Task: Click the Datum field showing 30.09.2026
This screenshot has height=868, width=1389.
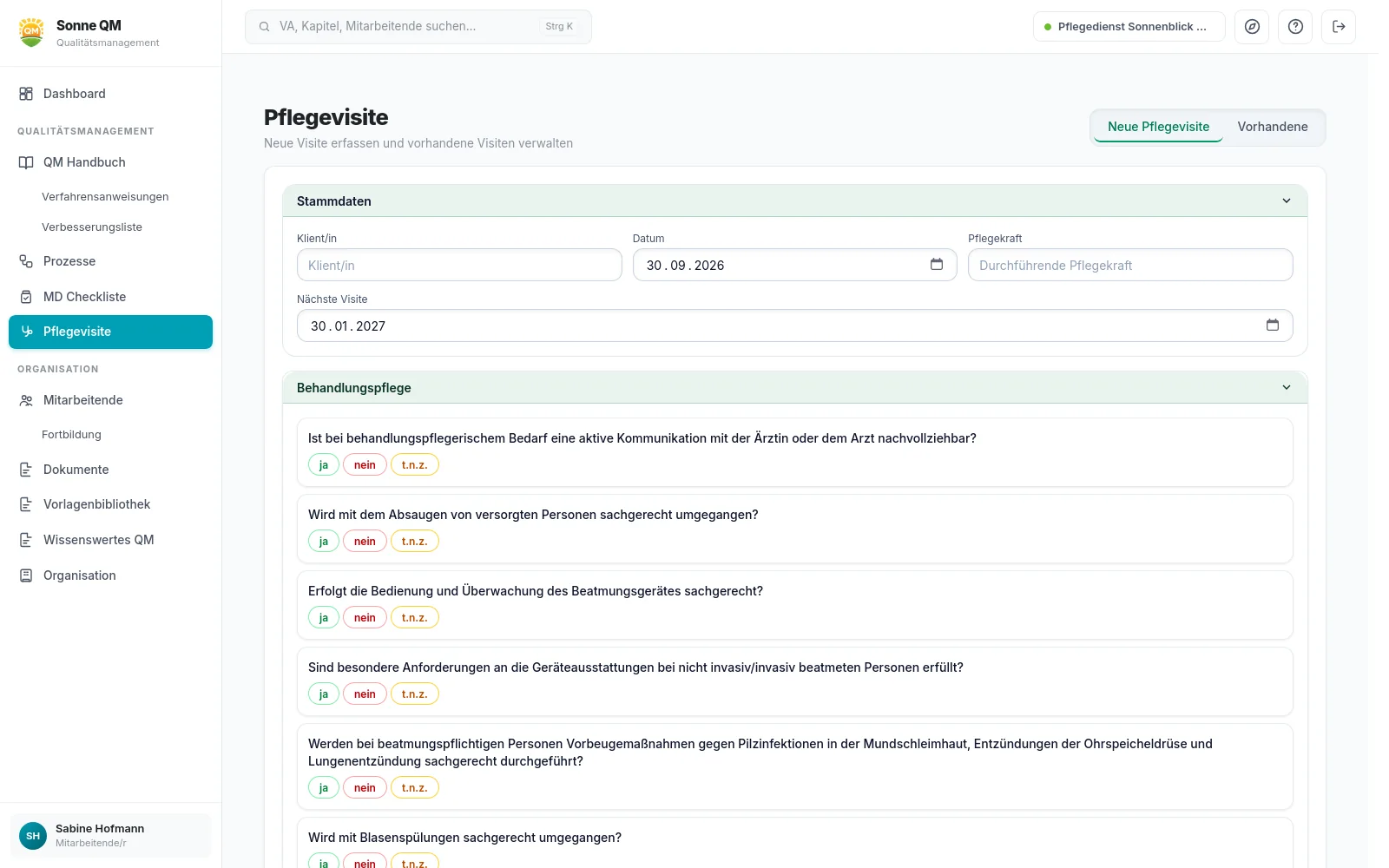Action: click(x=794, y=265)
